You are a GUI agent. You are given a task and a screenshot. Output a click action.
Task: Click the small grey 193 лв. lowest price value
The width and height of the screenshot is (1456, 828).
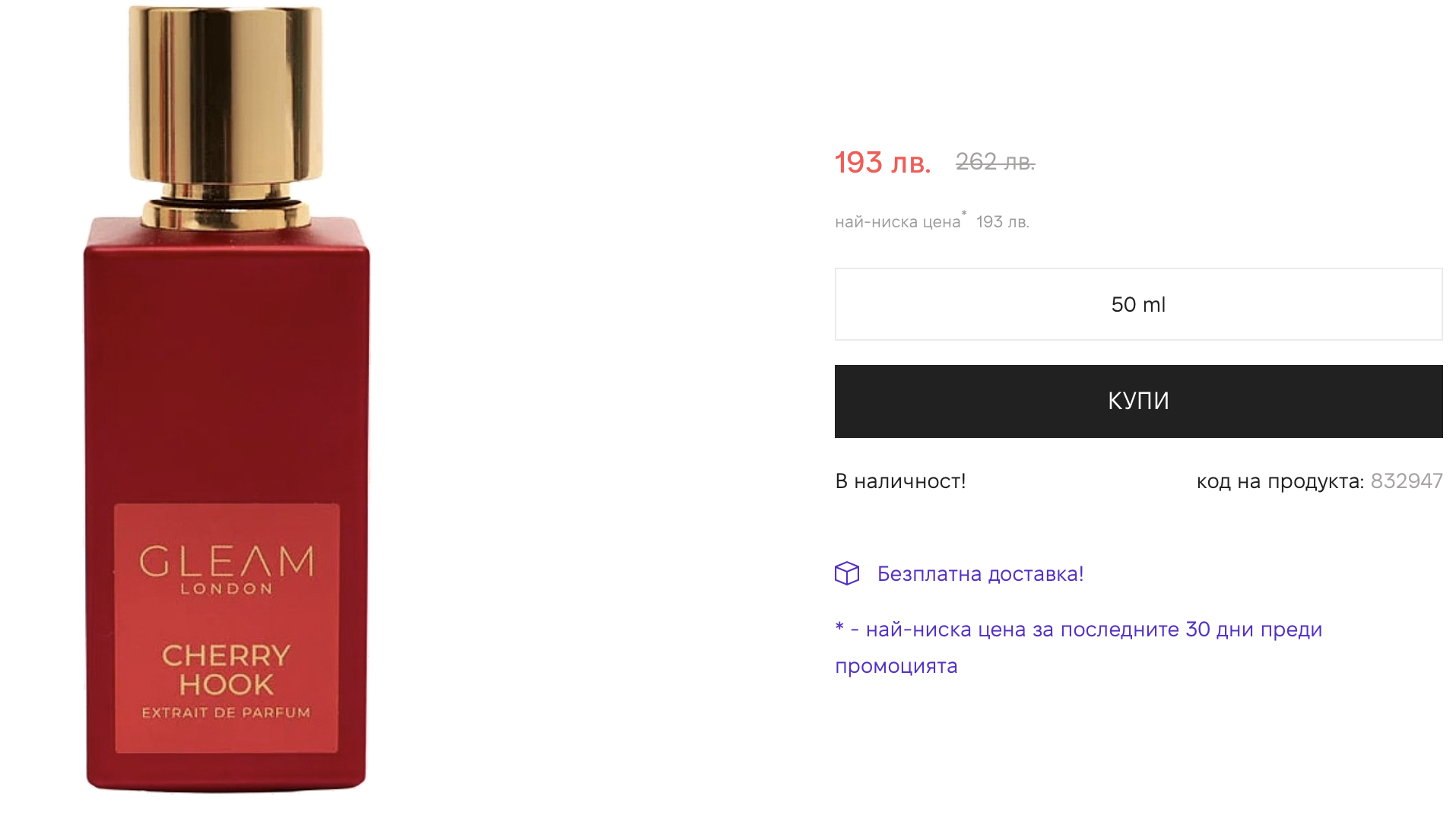pyautogui.click(x=1002, y=222)
